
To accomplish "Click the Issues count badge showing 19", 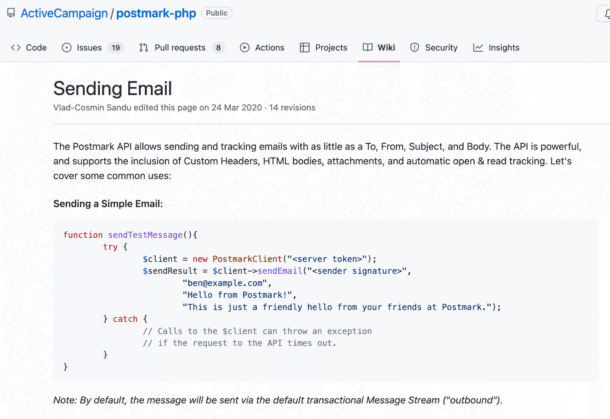I will click(116, 47).
